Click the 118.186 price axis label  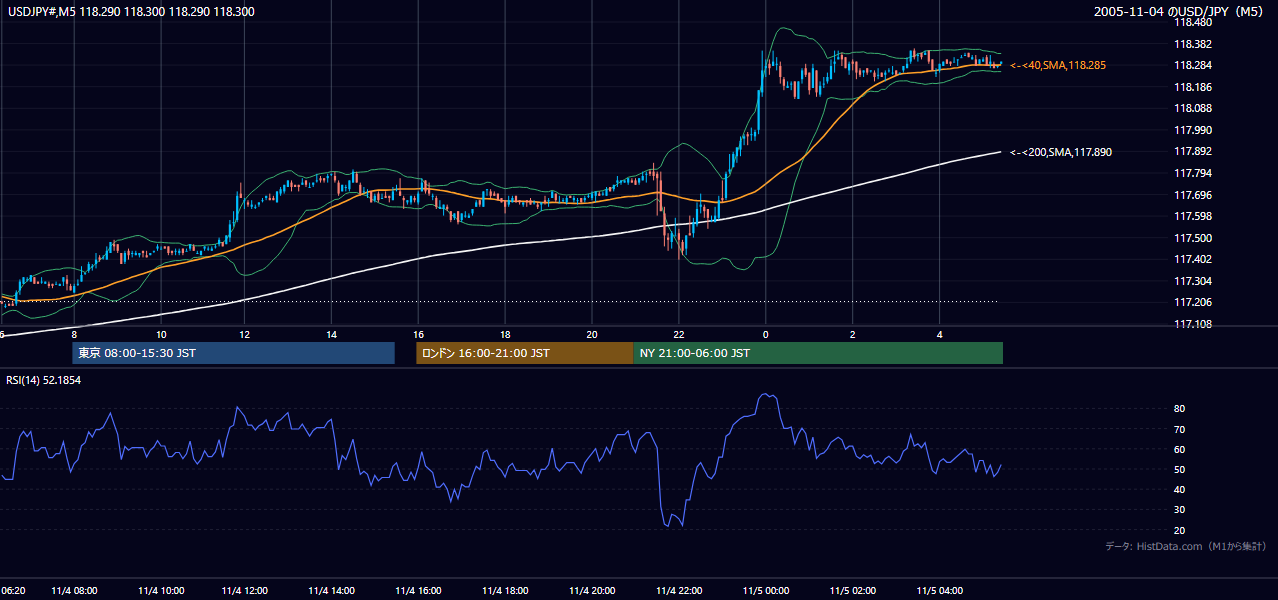[x=1192, y=87]
